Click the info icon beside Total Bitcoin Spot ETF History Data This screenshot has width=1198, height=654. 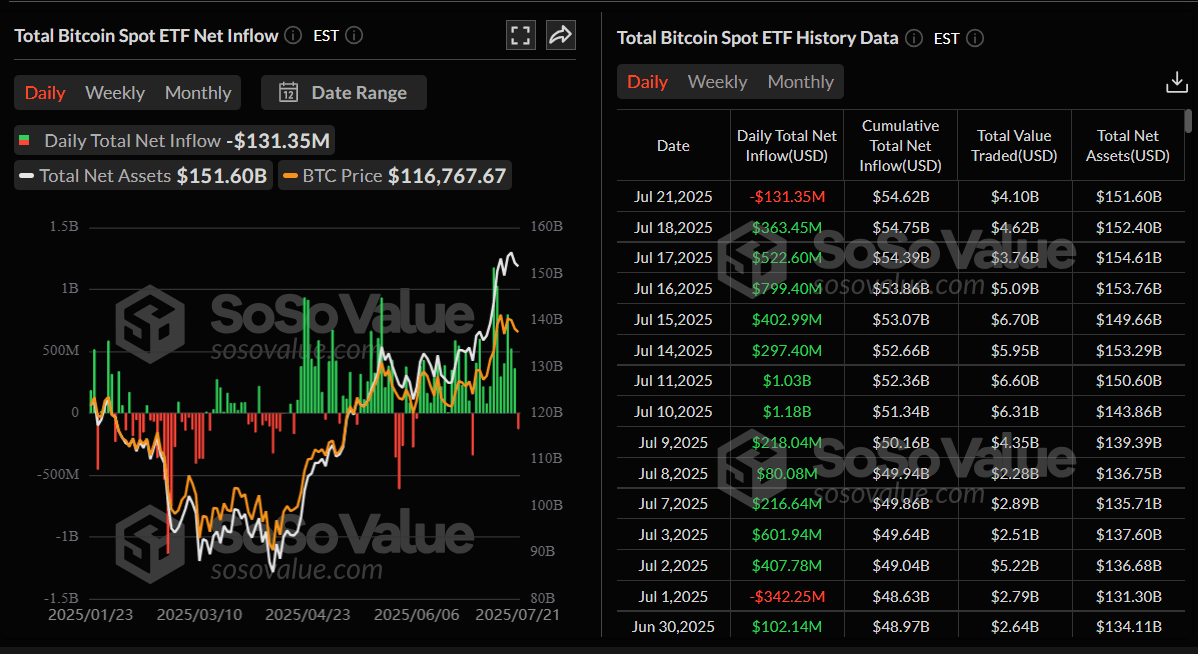click(x=913, y=37)
